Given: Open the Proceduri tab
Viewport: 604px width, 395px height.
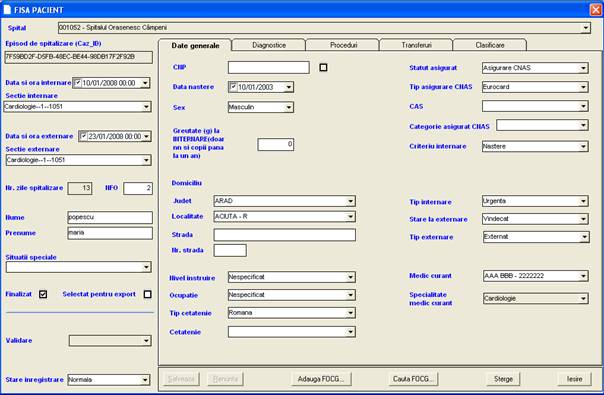Looking at the screenshot, I should pyautogui.click(x=343, y=45).
